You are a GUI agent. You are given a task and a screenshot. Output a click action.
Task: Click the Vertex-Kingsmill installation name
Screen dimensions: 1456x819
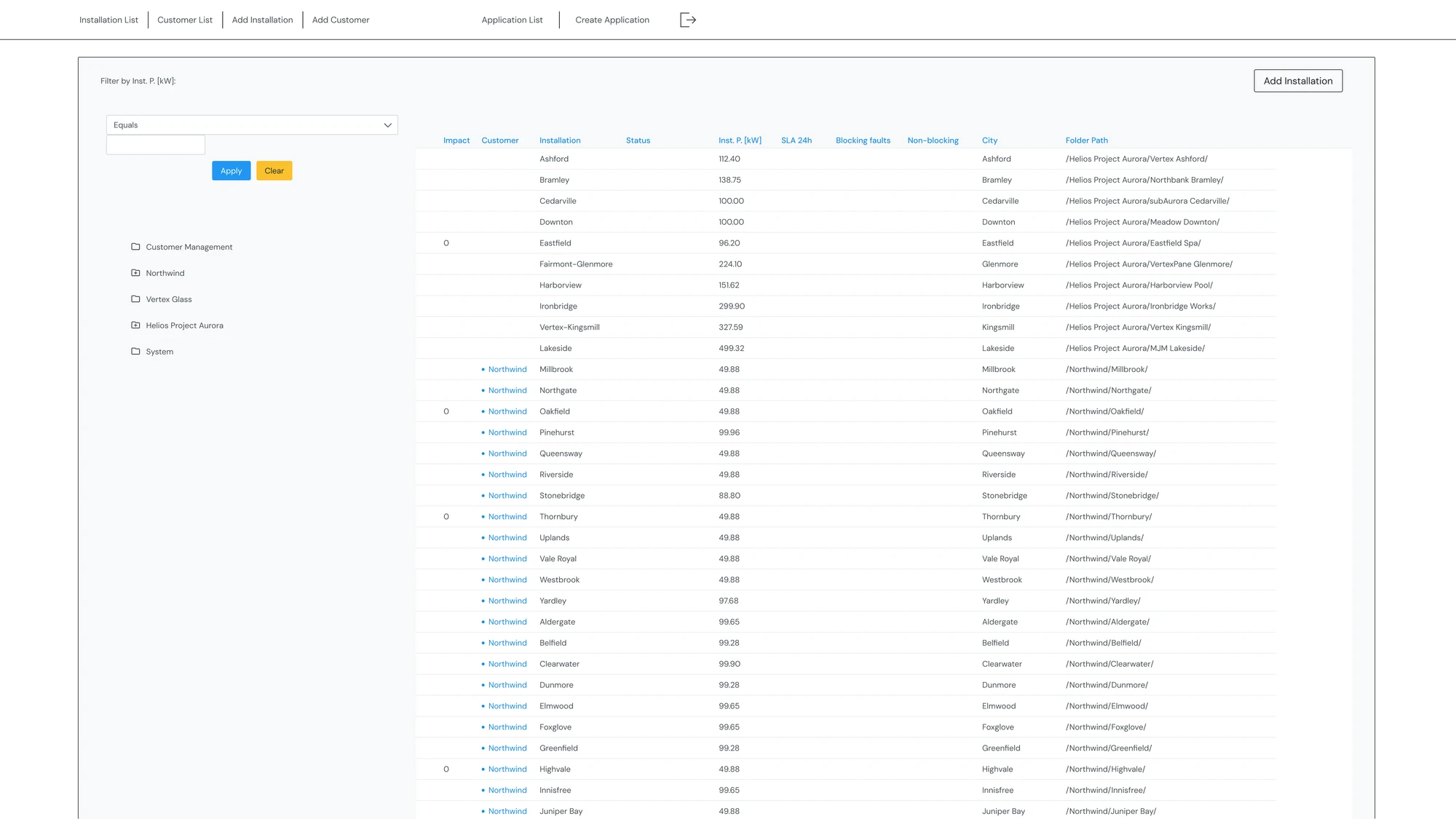[569, 328]
